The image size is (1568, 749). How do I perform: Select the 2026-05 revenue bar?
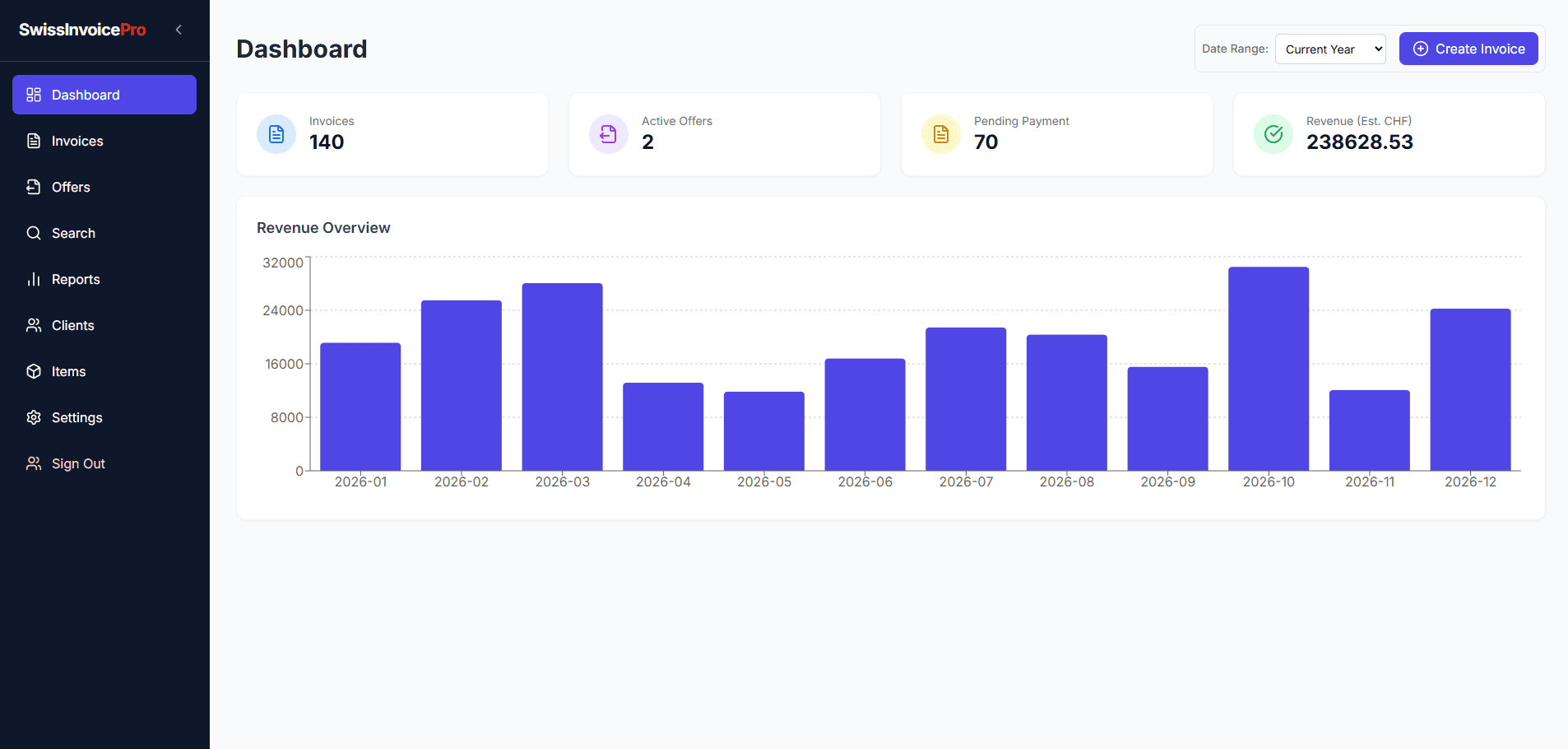pyautogui.click(x=764, y=431)
